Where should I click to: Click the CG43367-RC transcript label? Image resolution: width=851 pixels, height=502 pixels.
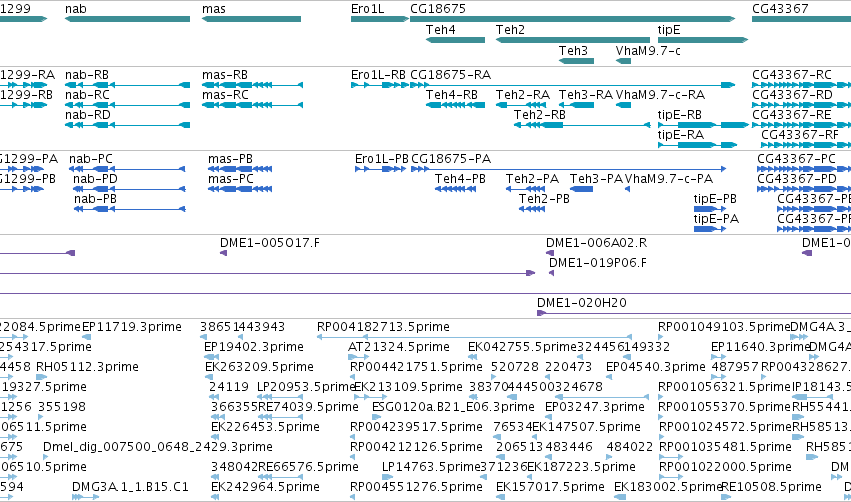[x=792, y=75]
